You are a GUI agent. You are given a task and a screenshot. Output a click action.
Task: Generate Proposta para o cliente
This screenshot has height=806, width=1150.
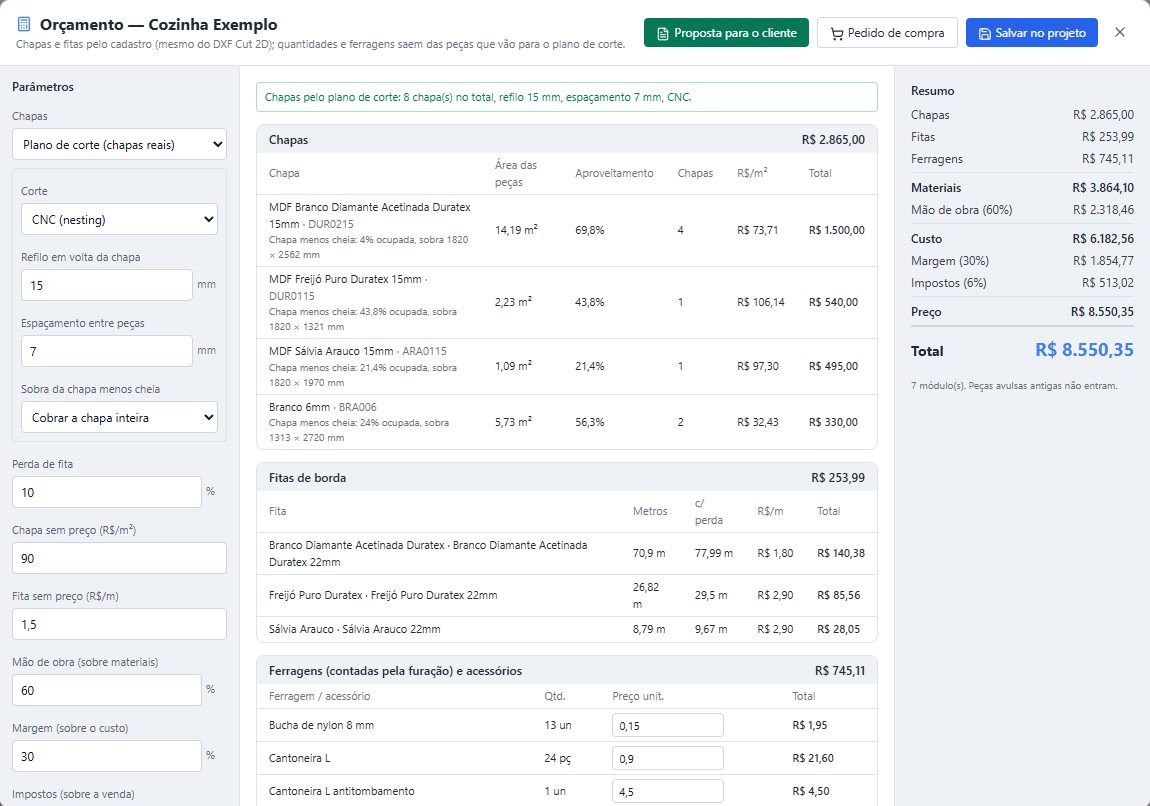pyautogui.click(x=726, y=33)
